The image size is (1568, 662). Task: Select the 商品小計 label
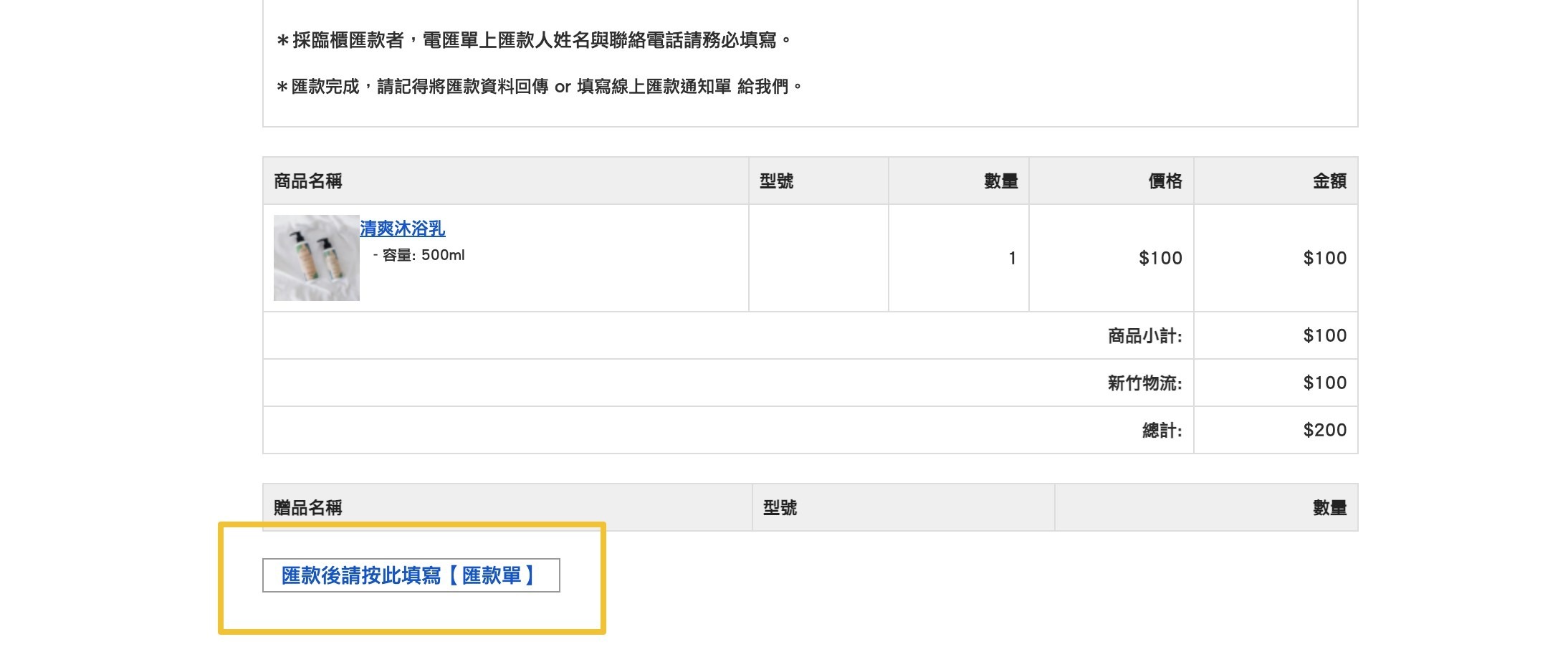coord(1144,335)
